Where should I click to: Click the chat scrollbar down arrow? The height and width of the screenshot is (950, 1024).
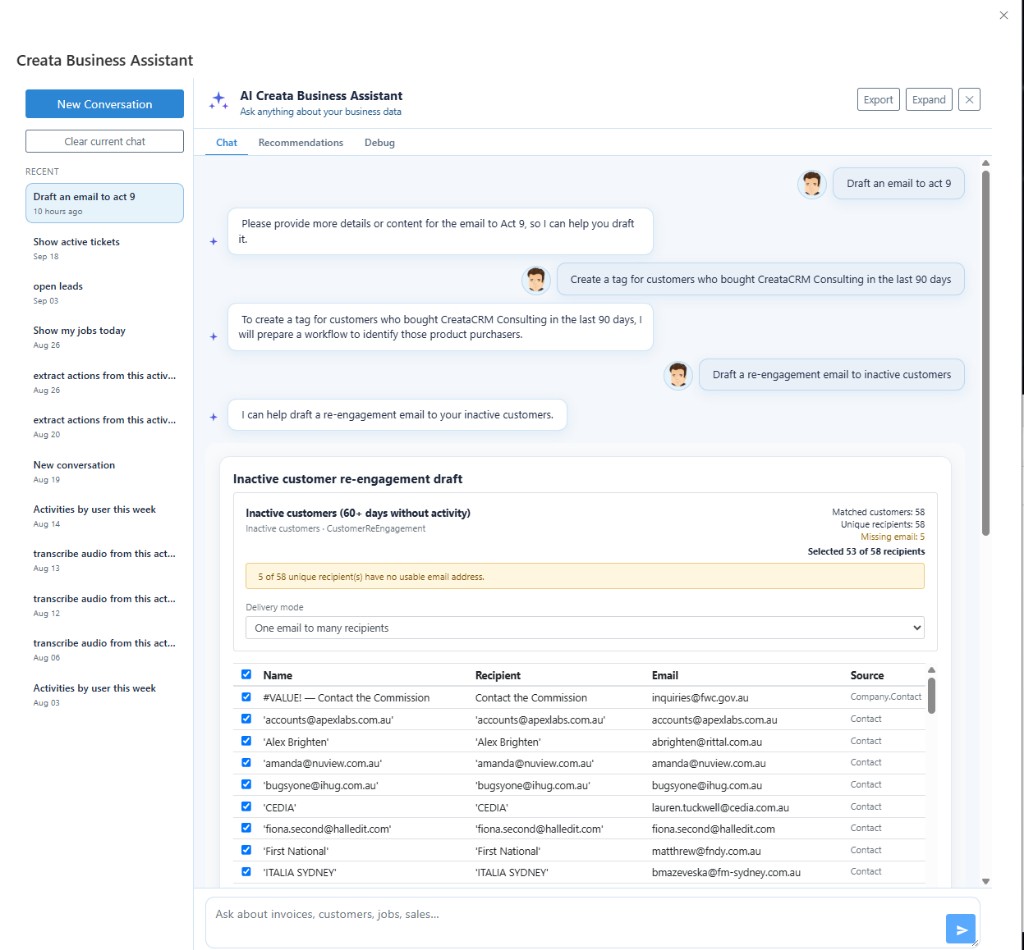coord(985,881)
